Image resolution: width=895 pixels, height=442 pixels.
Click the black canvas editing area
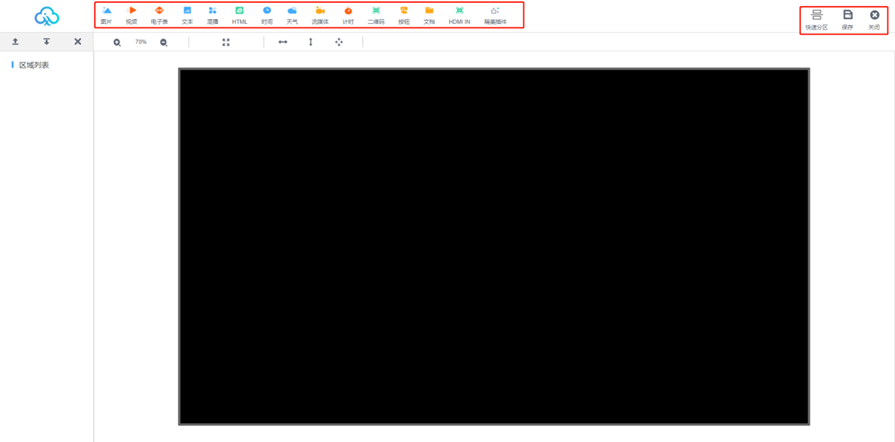[x=493, y=246]
